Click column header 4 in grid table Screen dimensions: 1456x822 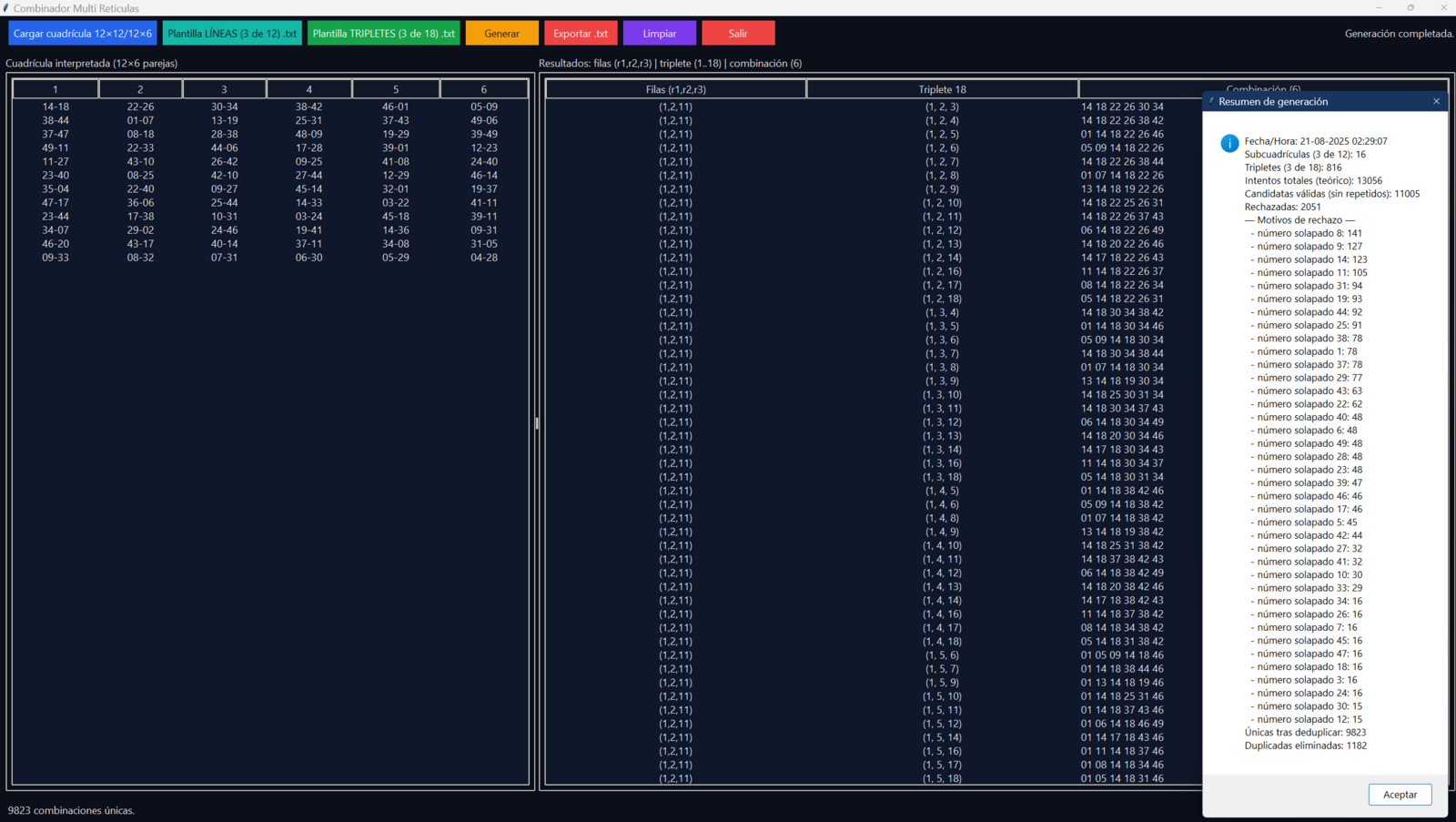coord(309,89)
